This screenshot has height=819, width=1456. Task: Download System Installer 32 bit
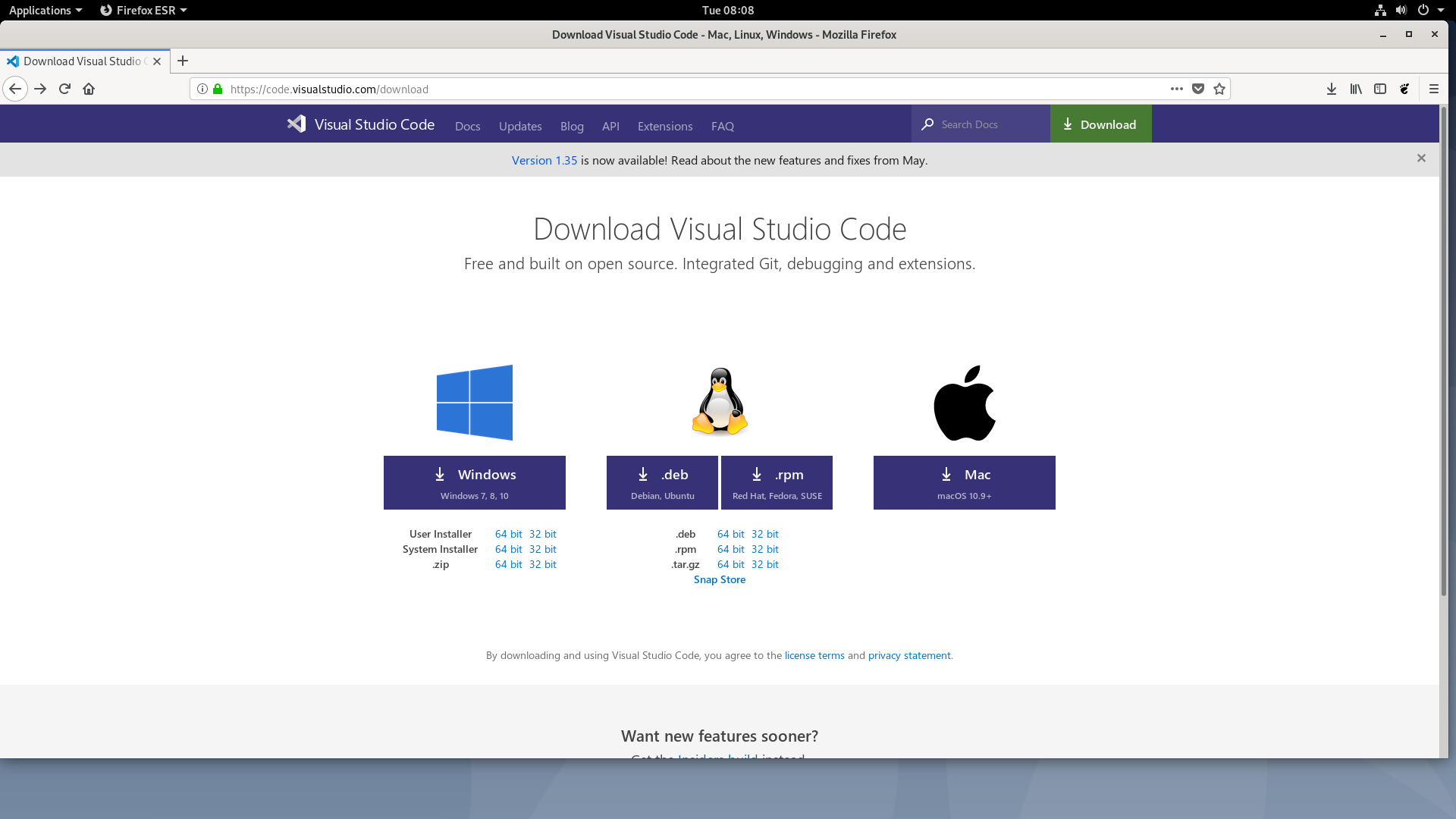tap(542, 549)
